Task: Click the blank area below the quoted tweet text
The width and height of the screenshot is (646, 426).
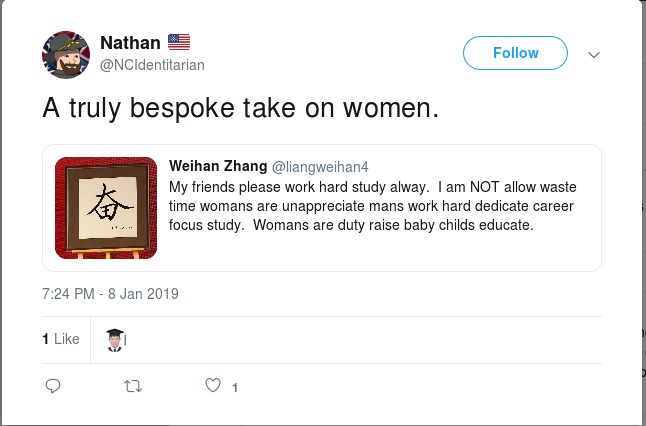Action: 380,250
